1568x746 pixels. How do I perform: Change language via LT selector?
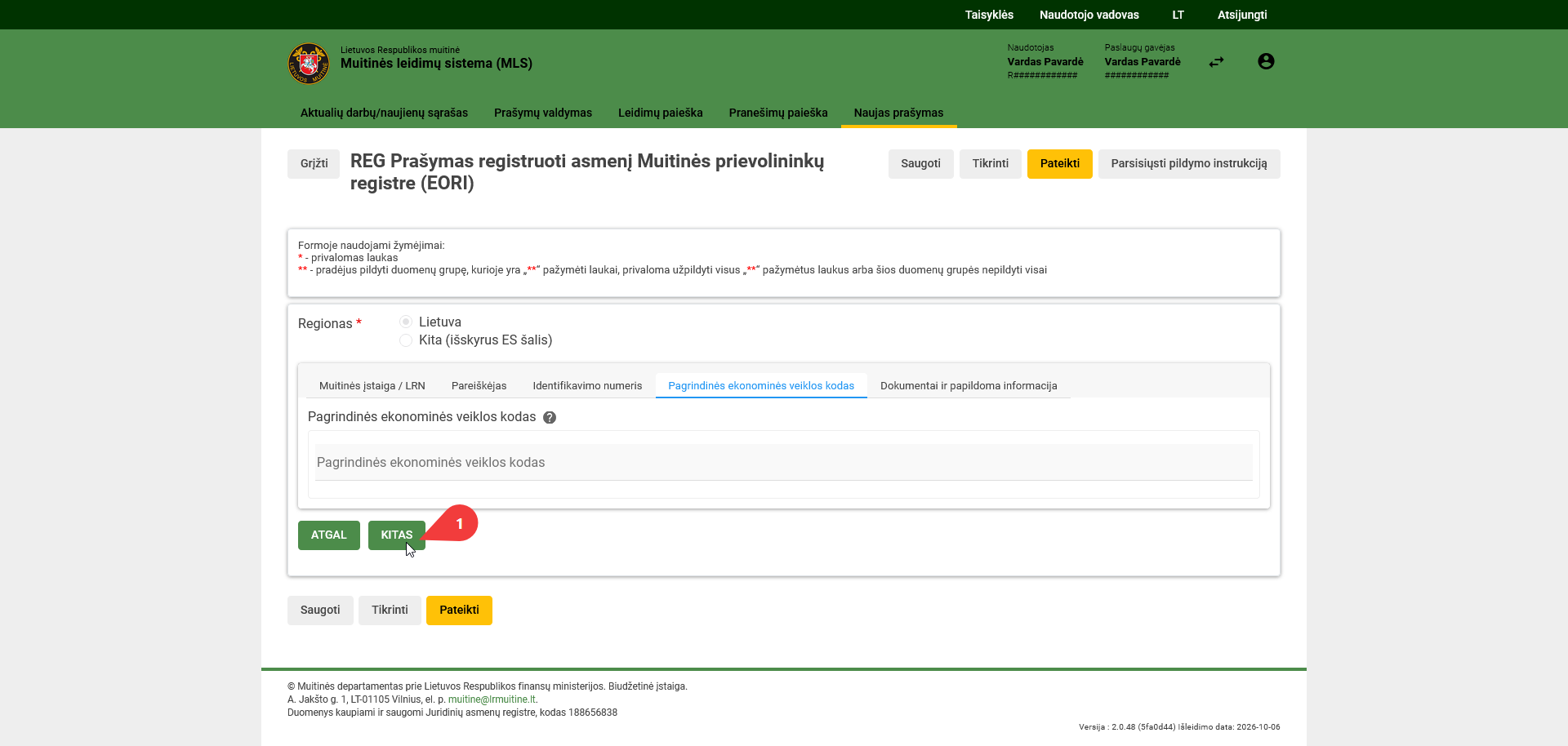[1178, 15]
